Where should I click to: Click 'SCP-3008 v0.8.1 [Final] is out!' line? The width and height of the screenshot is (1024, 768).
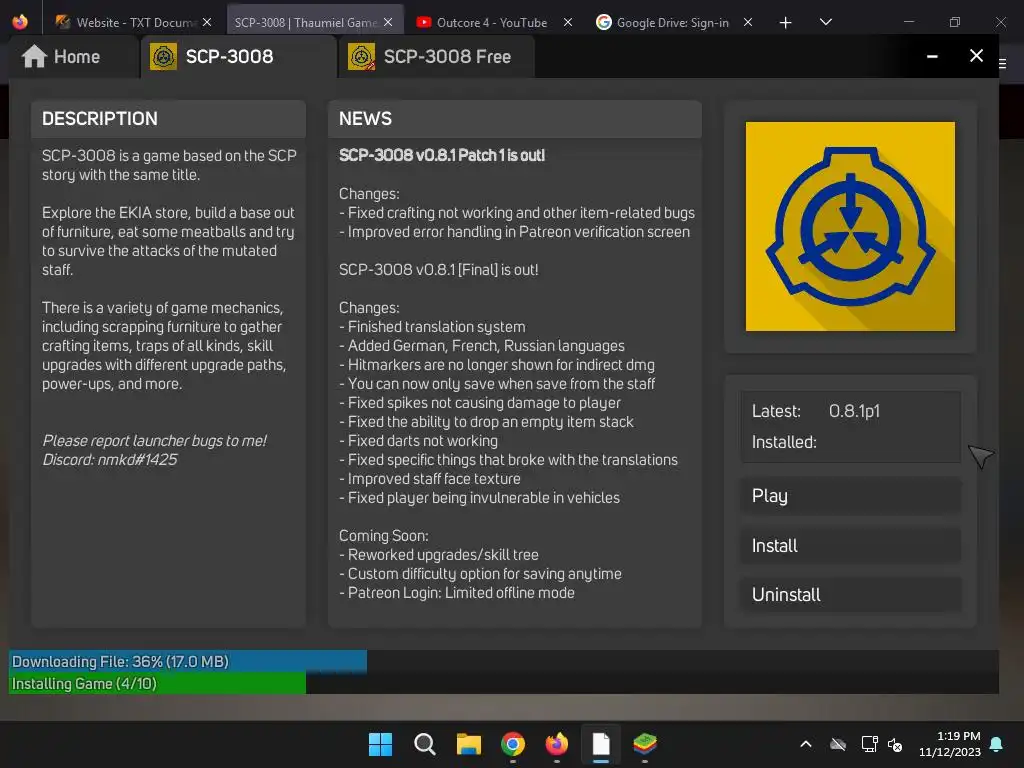438,270
